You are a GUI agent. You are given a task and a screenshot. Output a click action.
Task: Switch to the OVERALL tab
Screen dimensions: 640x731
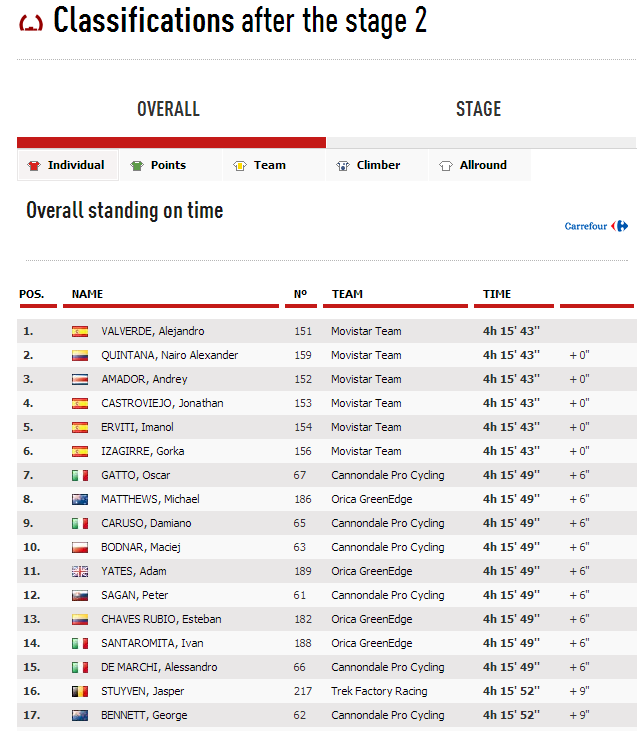coord(168,110)
